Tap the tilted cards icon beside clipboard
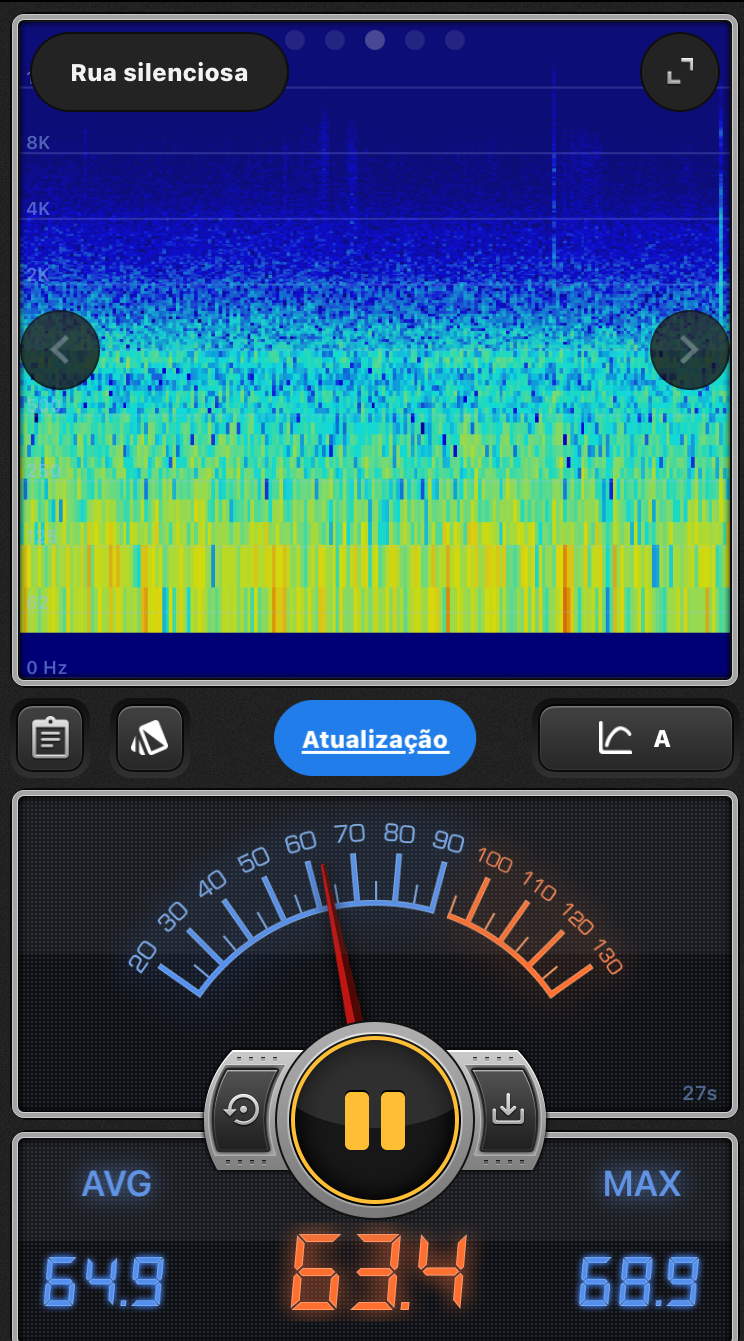Screen dimensions: 744x1341 click(x=150, y=739)
